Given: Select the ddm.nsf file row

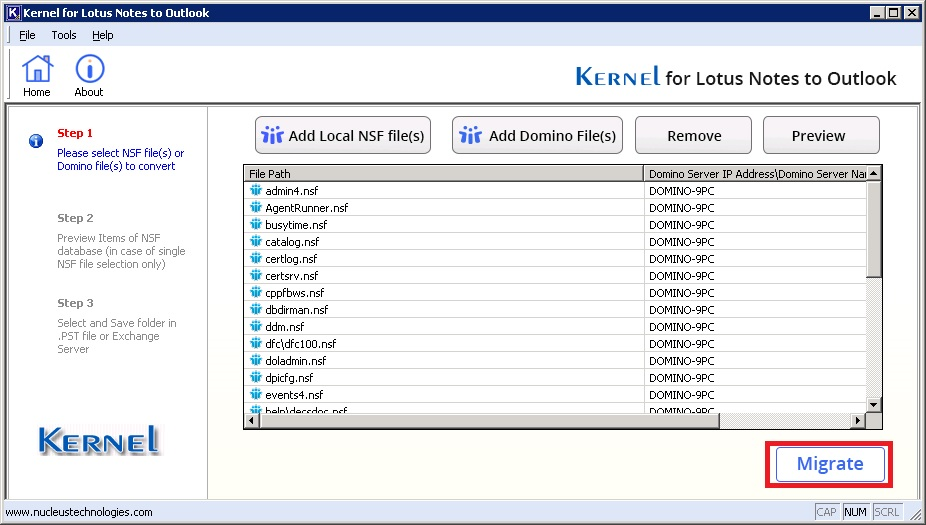Looking at the screenshot, I should pyautogui.click(x=555, y=327).
